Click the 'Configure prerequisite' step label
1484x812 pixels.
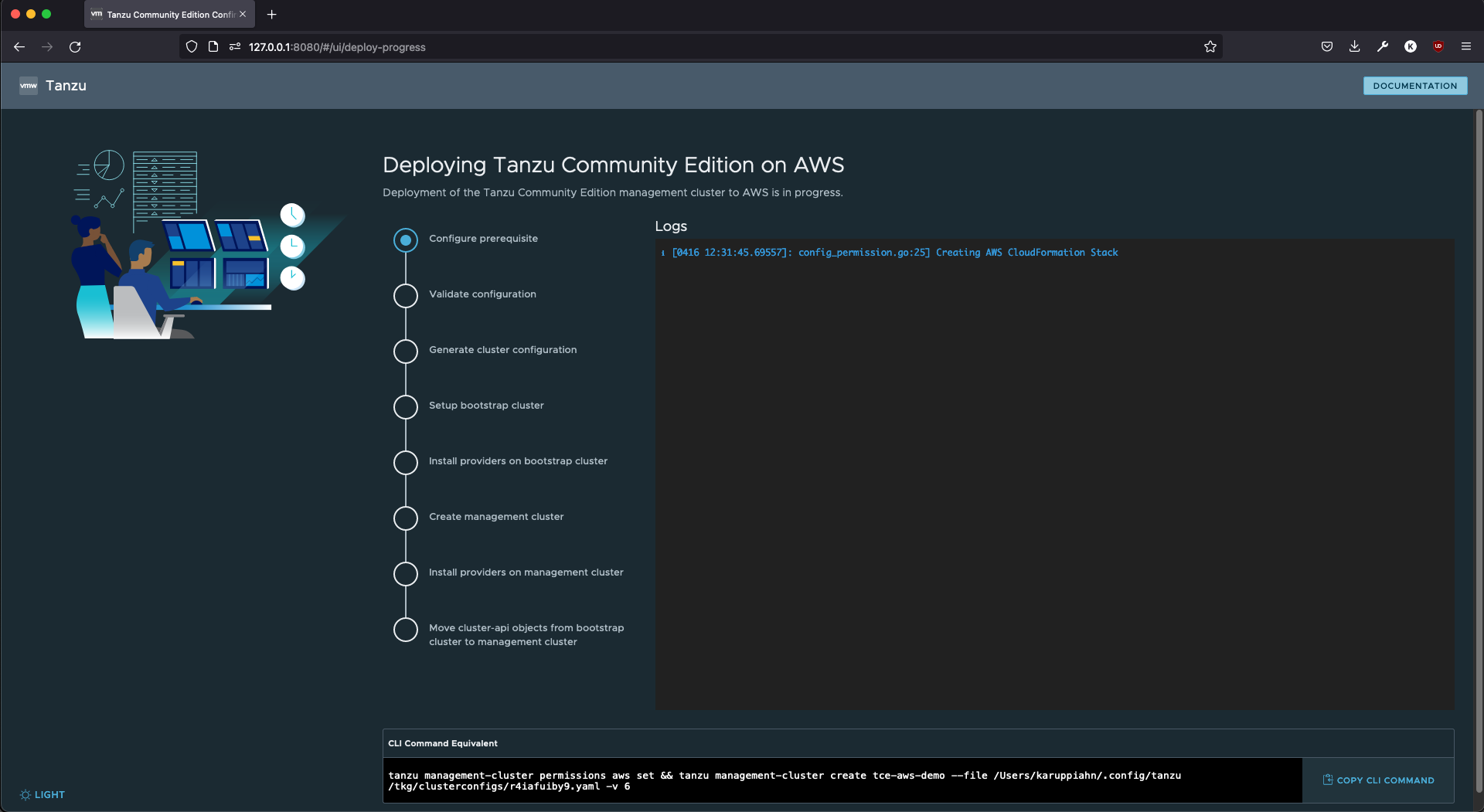tap(483, 239)
